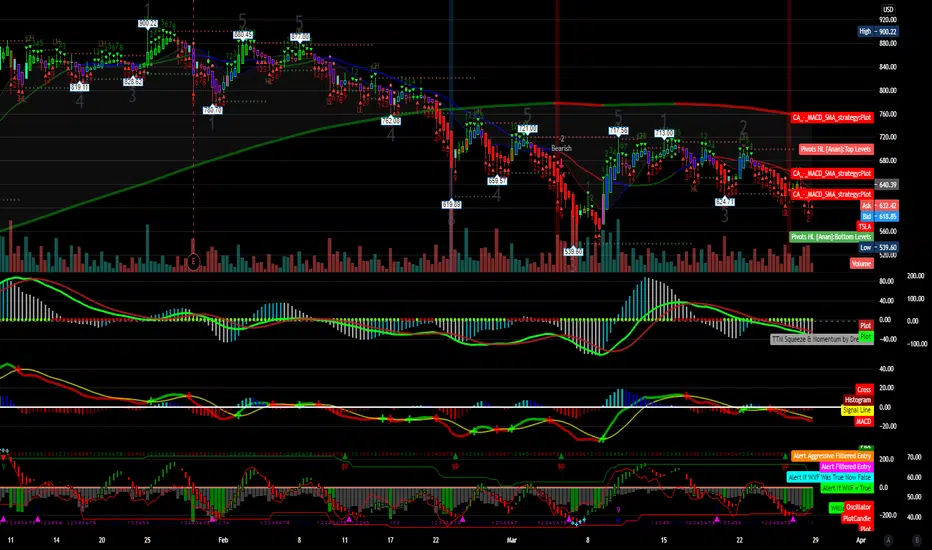Open the USD currency selector
This screenshot has height=550, width=932.
point(887,10)
